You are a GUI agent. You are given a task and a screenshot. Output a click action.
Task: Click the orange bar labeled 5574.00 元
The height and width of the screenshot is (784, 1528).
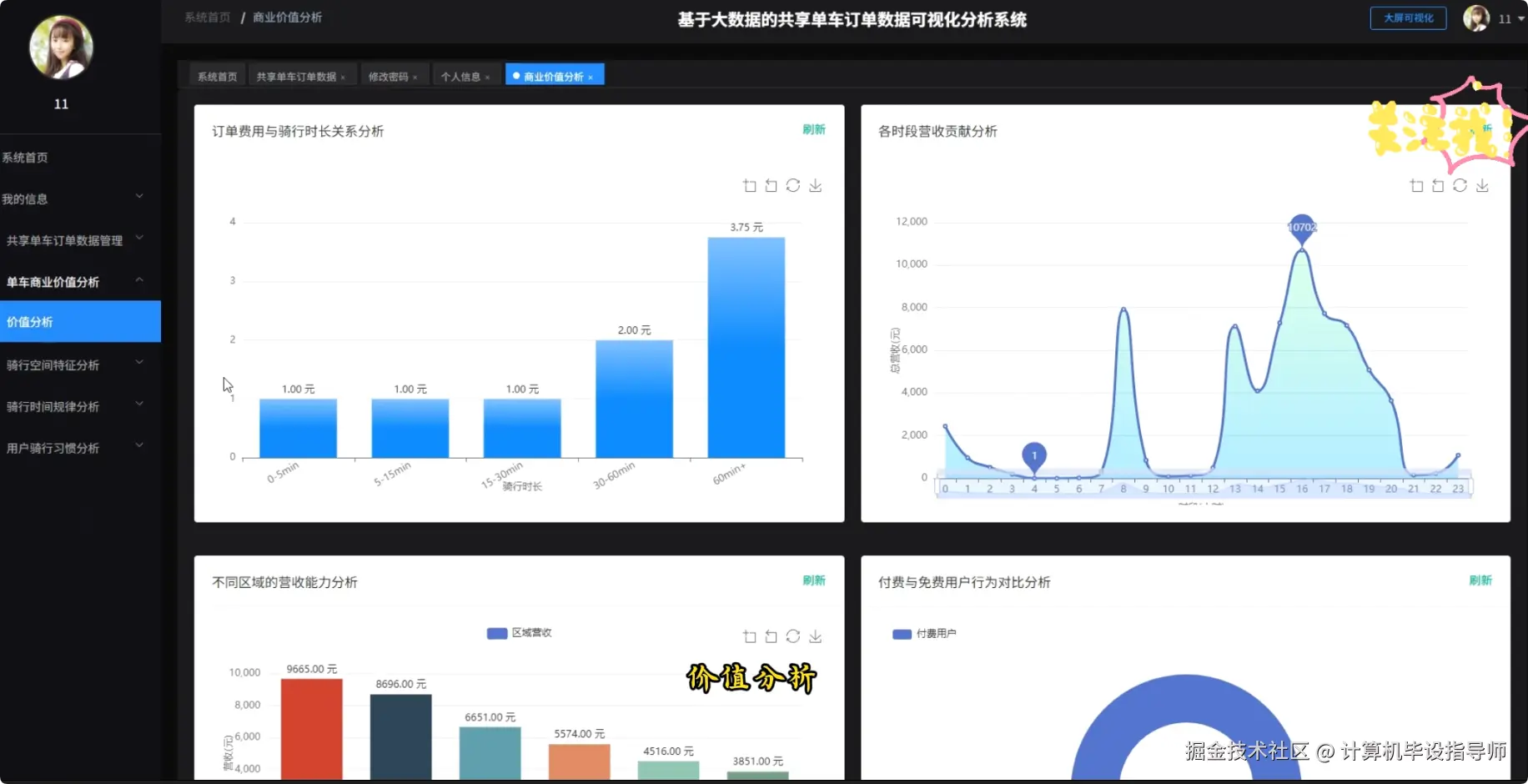point(580,761)
